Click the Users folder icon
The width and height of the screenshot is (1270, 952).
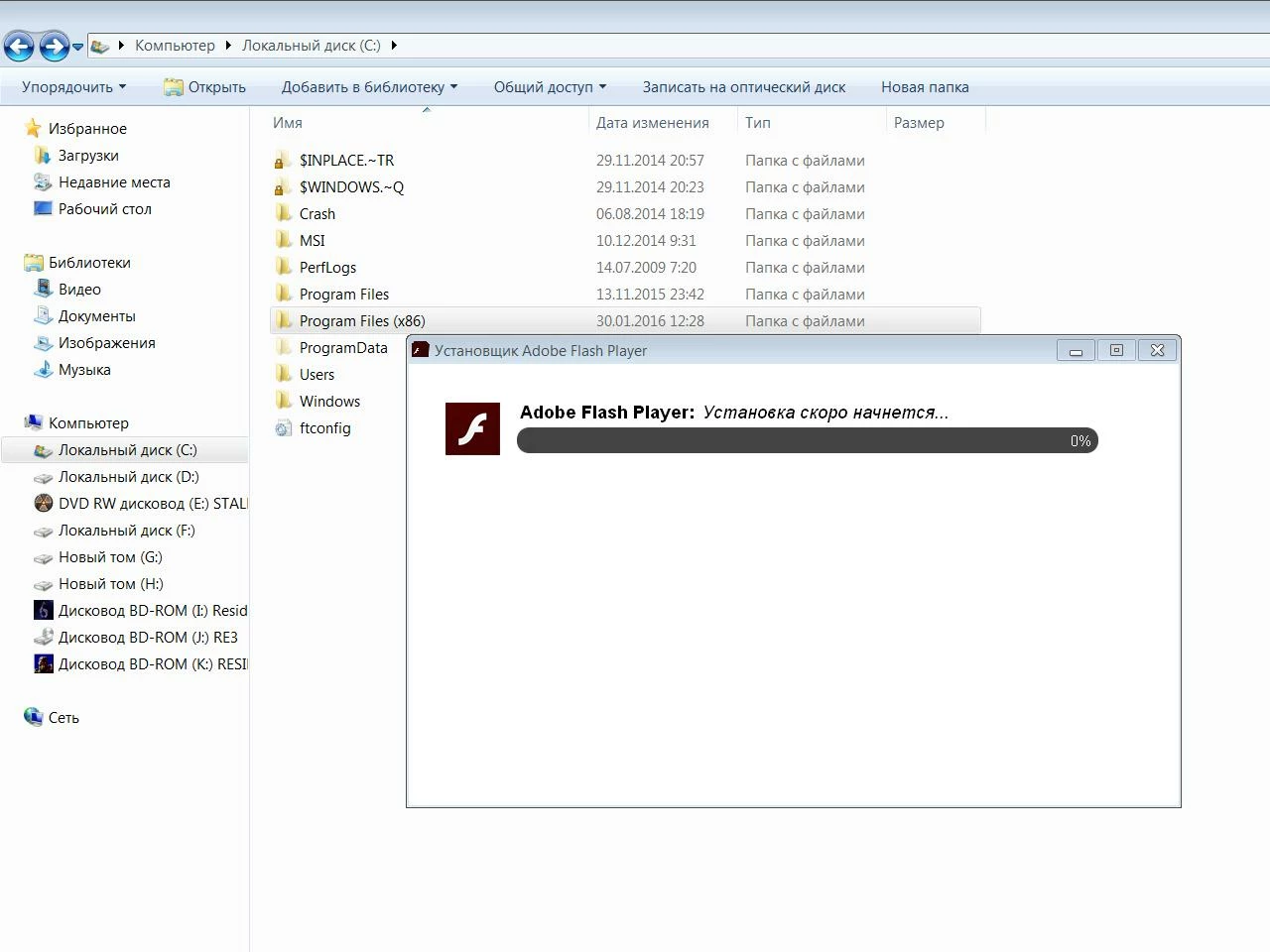tap(283, 374)
